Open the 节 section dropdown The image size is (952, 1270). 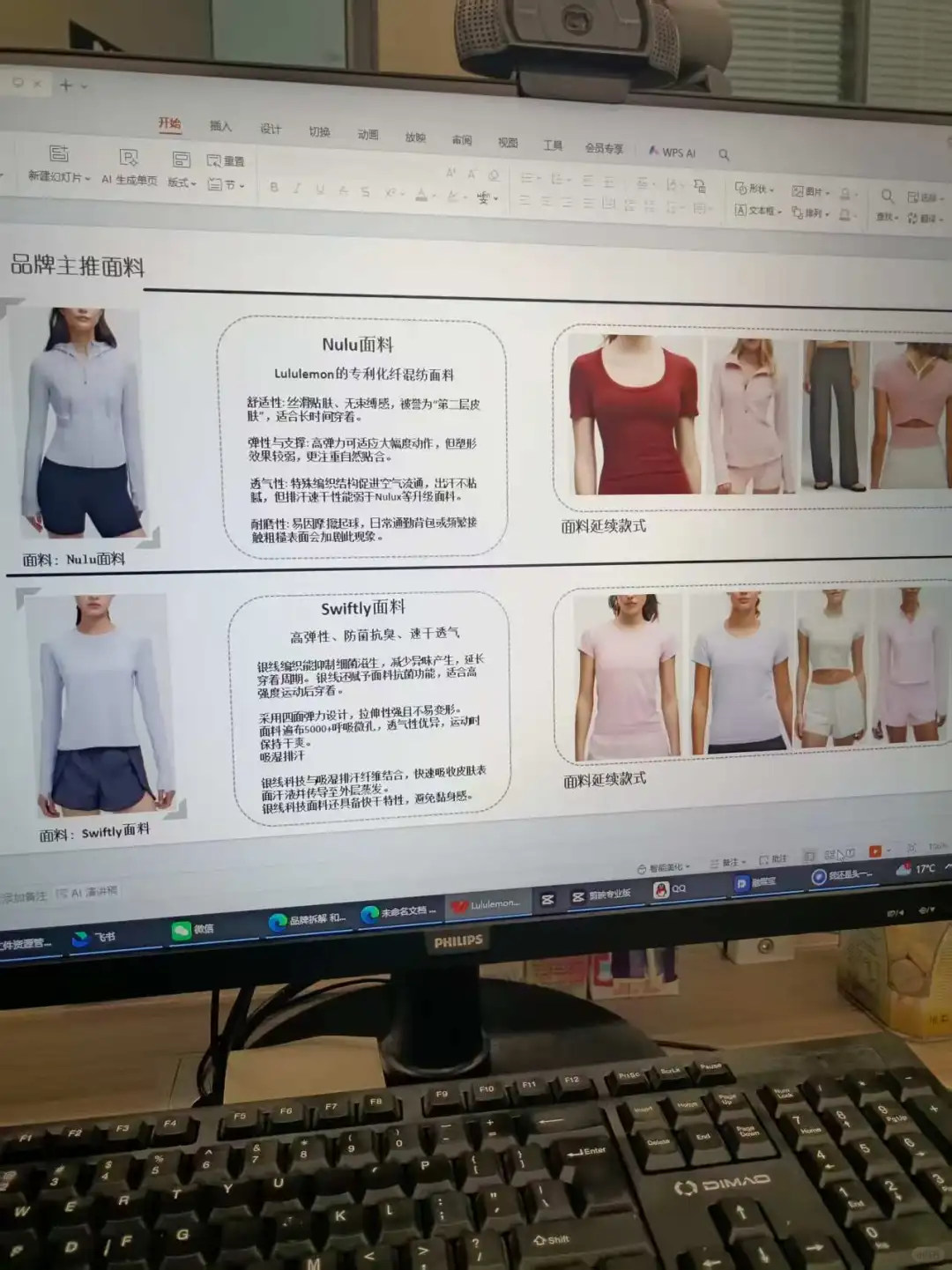click(x=226, y=185)
